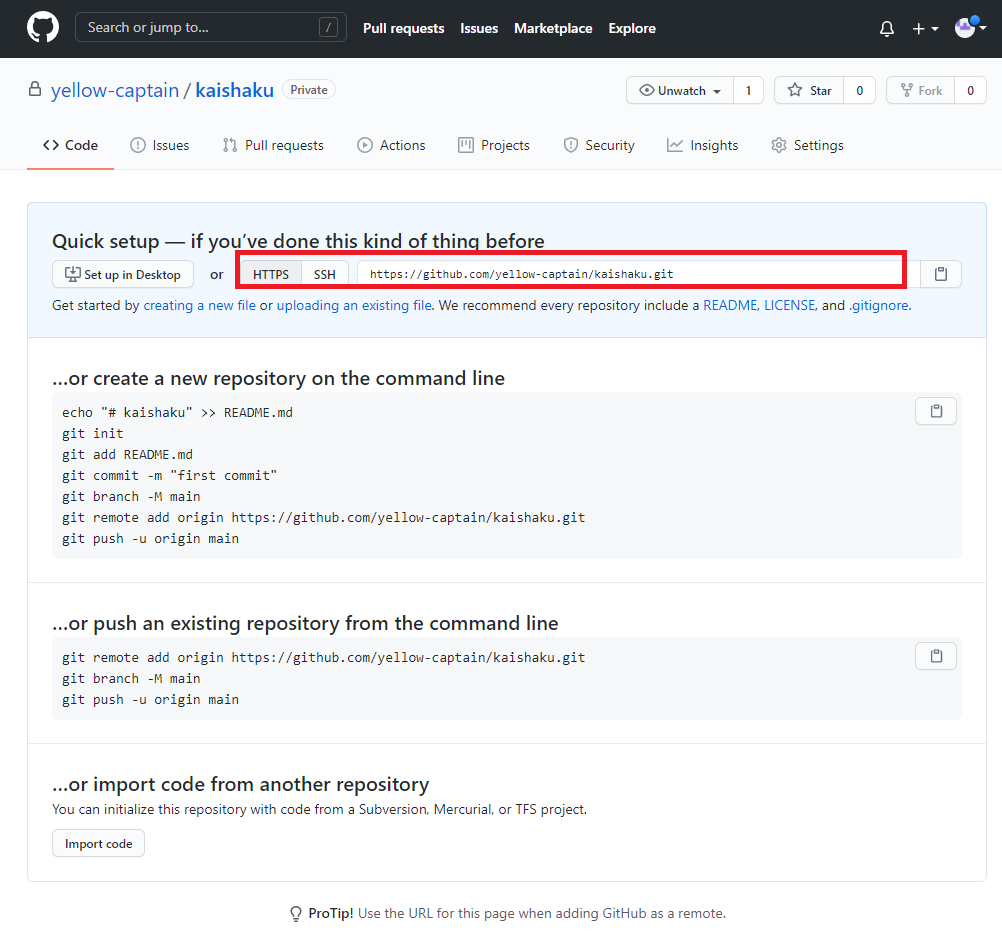Open yellow-captain owner profile link
This screenshot has height=931, width=1002.
115,91
